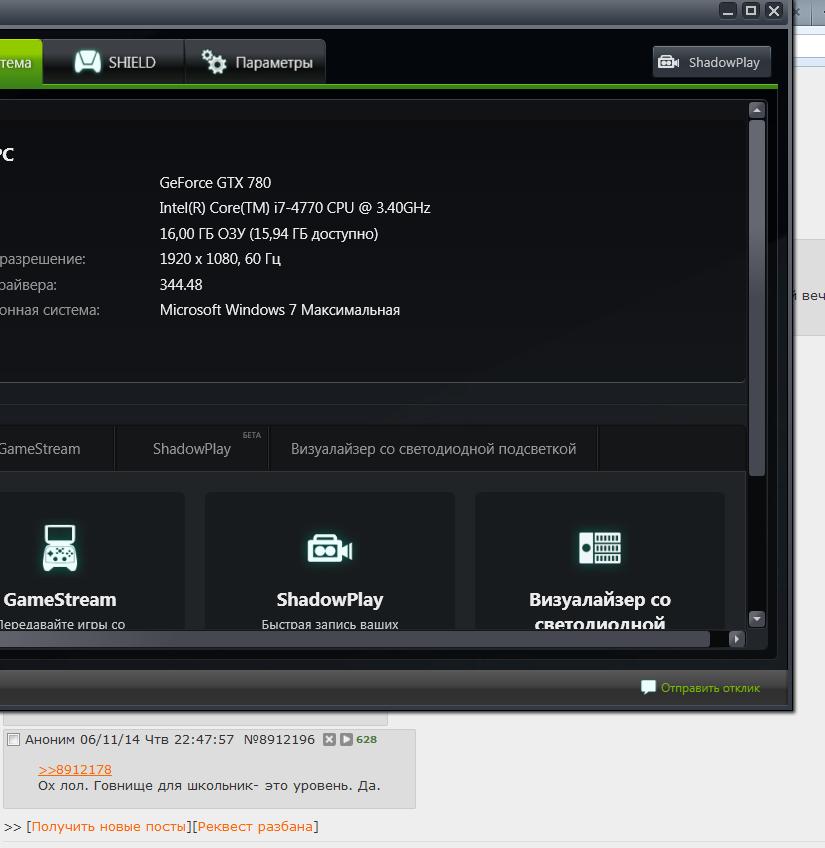Click the ShadowPlay button with camera icon in header
The width and height of the screenshot is (825, 848).
711,62
